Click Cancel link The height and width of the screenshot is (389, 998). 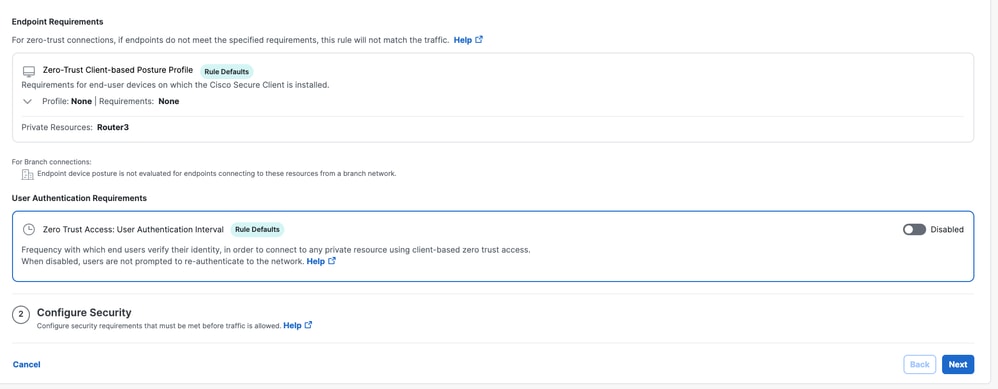coord(27,365)
